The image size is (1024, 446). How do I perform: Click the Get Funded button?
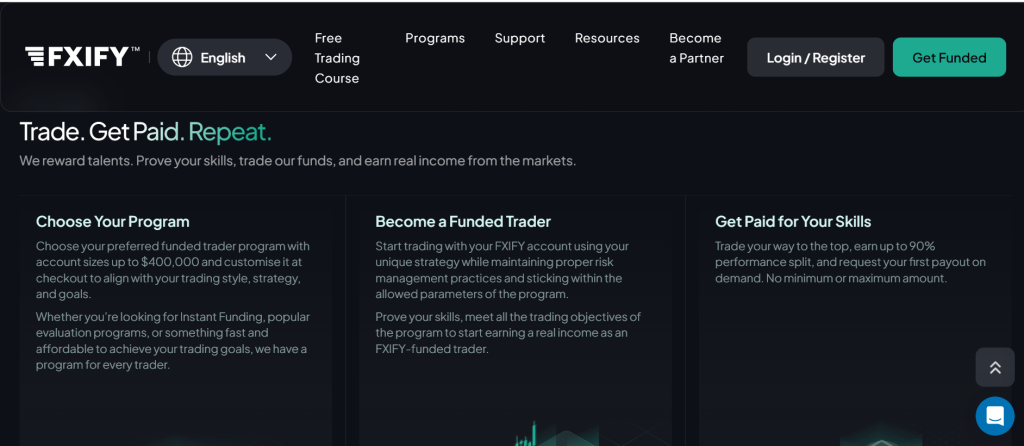click(x=949, y=57)
